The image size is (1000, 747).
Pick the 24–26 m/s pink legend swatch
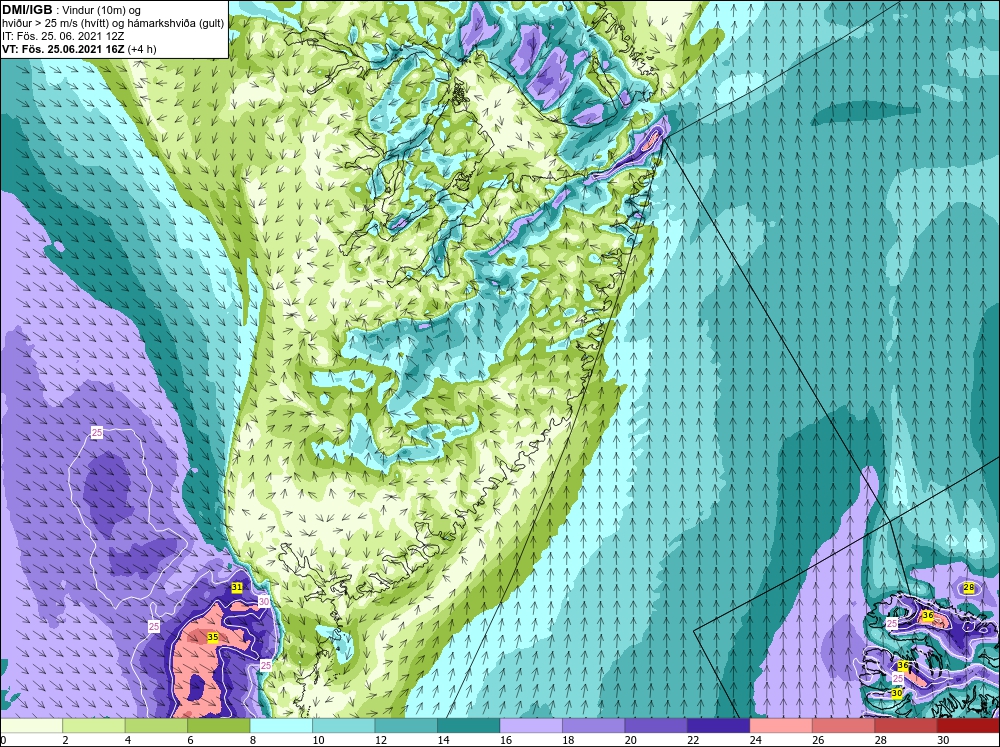click(781, 726)
